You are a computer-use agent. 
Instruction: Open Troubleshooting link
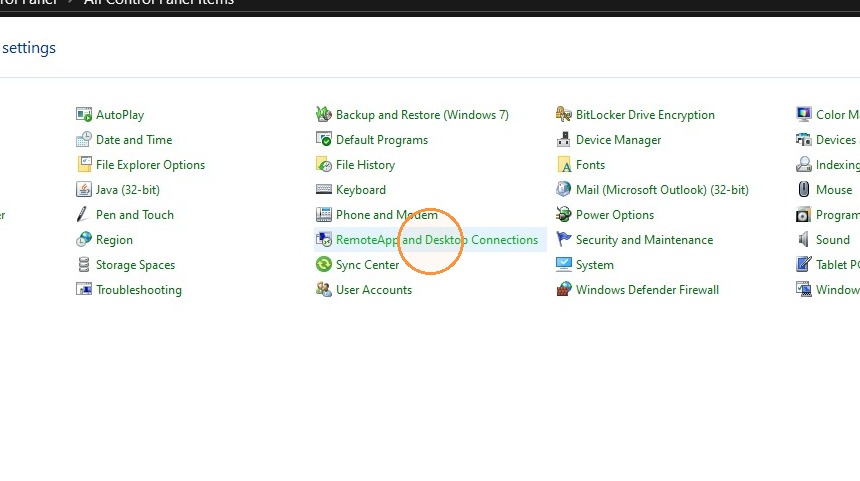[139, 290]
